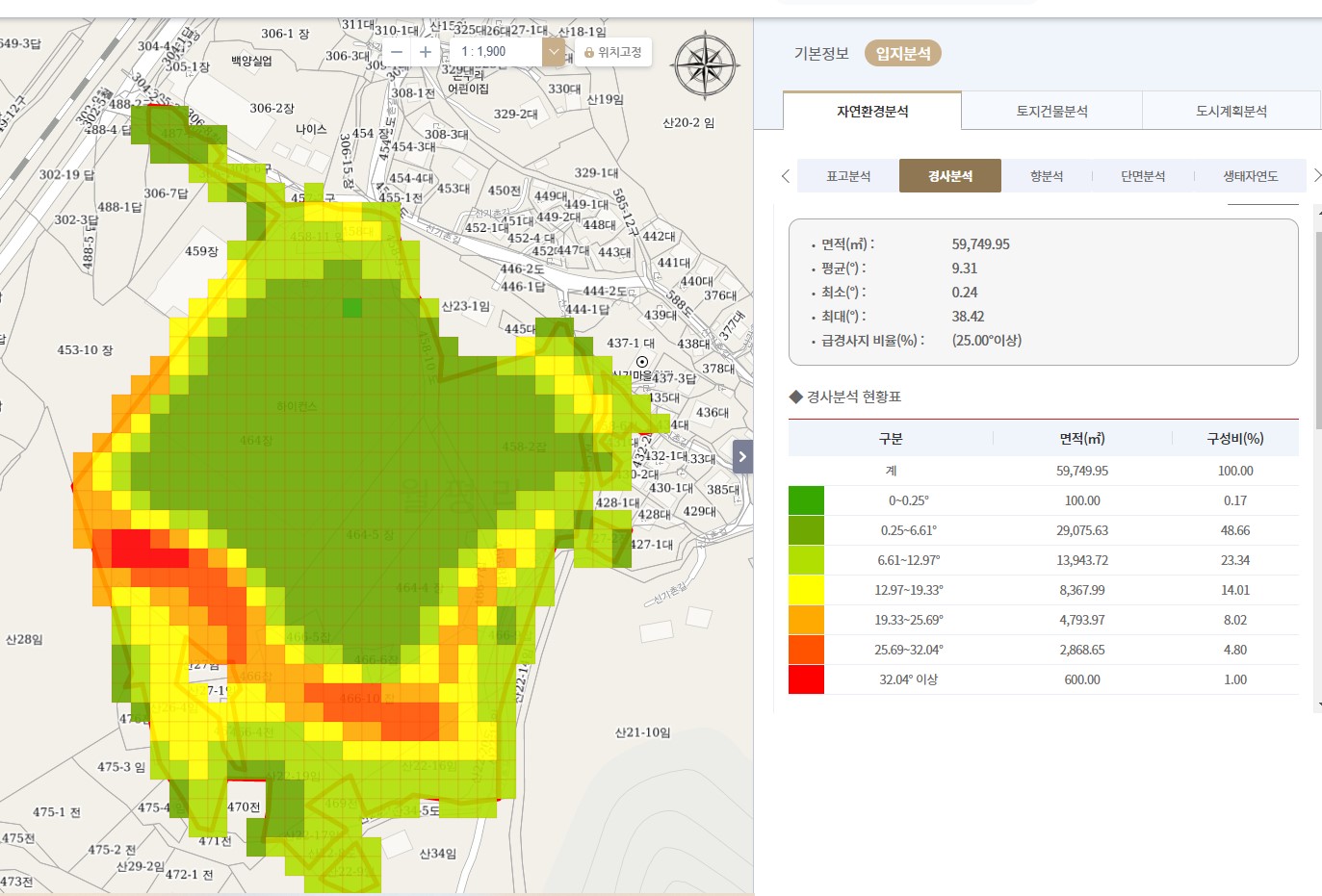Select the 생태자연도 sub-tab

coord(1251,176)
